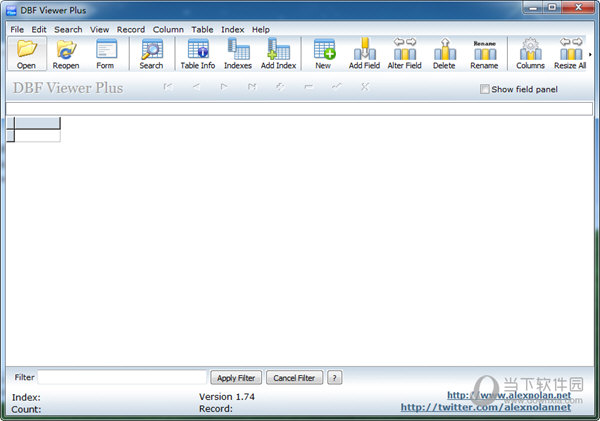Image resolution: width=600 pixels, height=421 pixels.
Task: Cancel edit with navigator X button
Action: (365, 87)
